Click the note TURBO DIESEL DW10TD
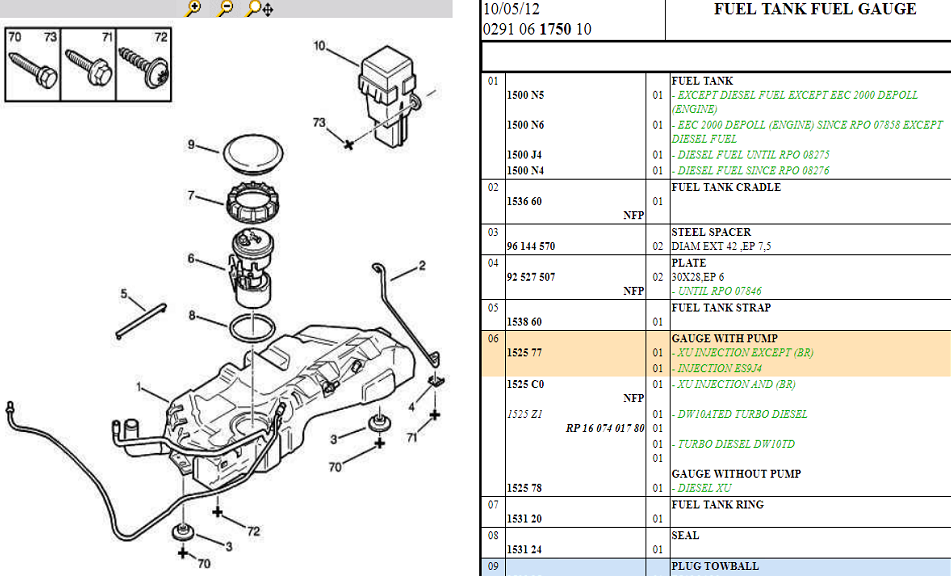Image resolution: width=951 pixels, height=576 pixels. (x=733, y=444)
